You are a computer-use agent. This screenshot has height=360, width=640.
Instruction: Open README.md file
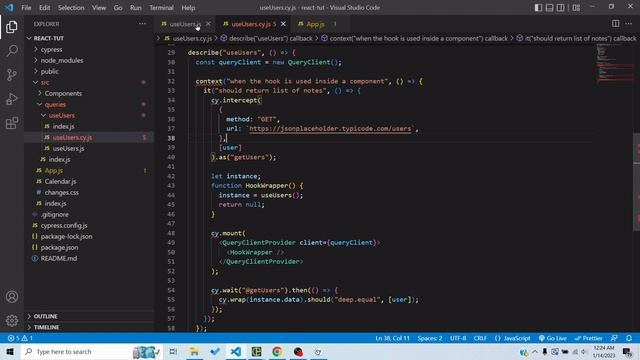(x=89, y=259)
